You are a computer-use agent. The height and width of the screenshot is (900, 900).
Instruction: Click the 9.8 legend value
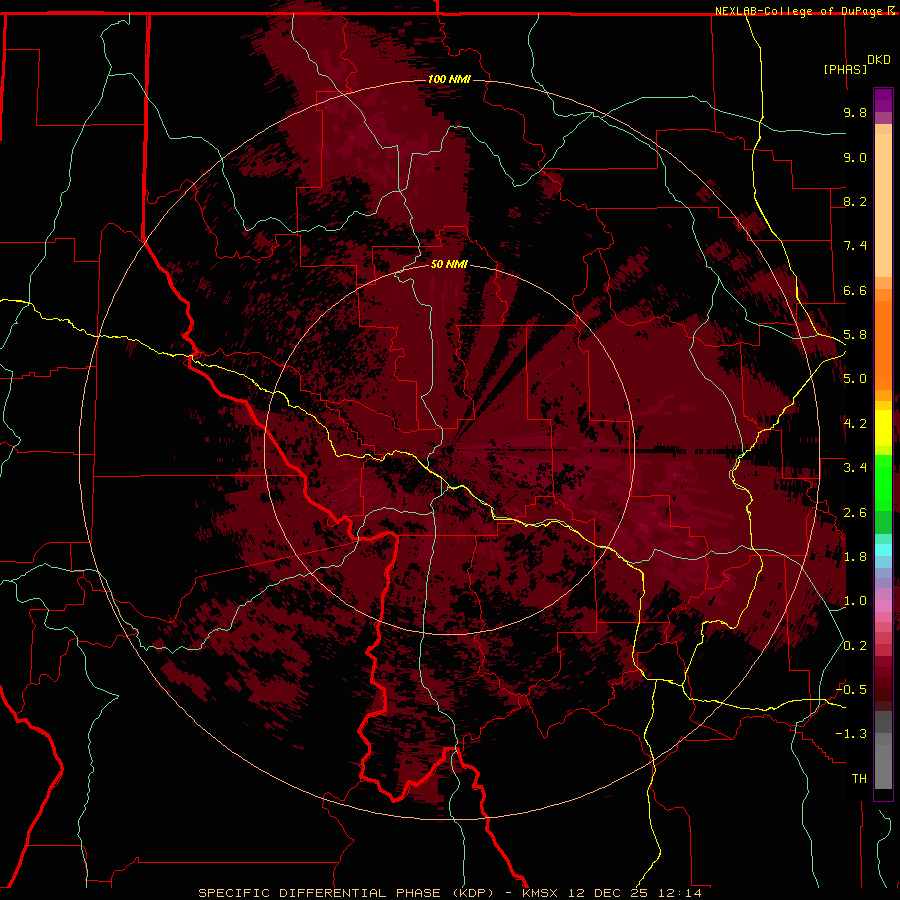(x=855, y=112)
